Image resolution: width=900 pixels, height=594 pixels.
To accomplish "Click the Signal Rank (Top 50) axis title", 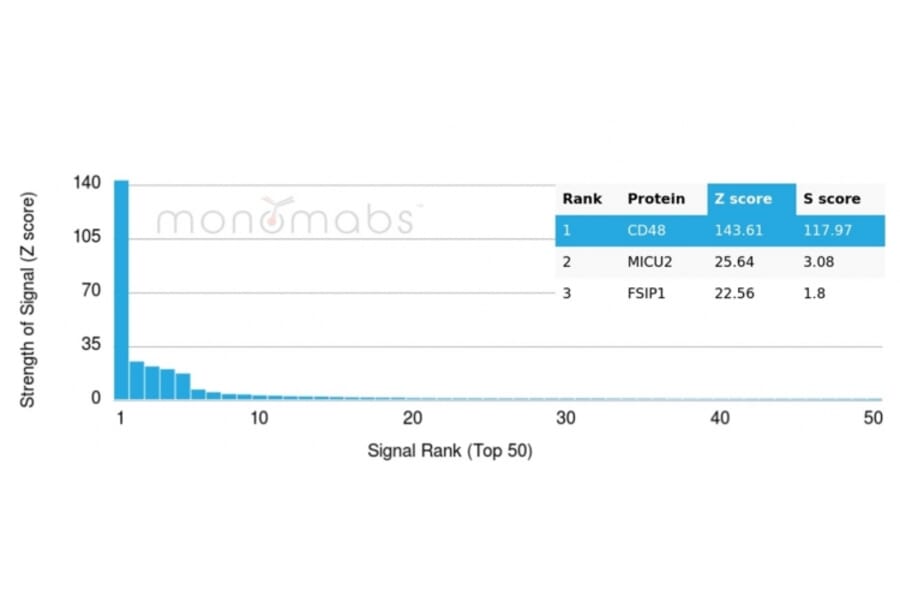I will [450, 451].
